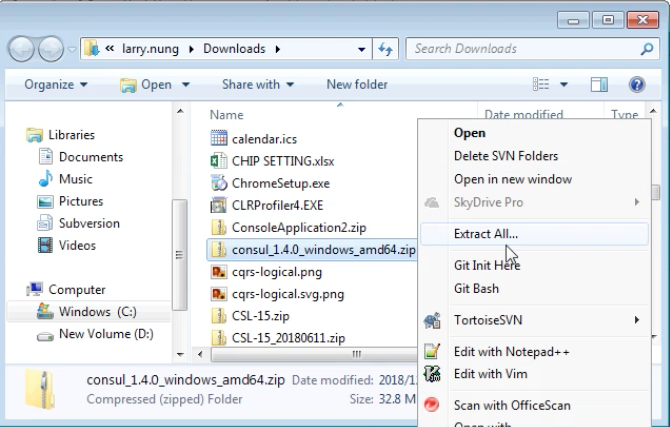This screenshot has height=427, width=670.
Task: Select the ConsoleApplication2.zip file
Action: 289,228
